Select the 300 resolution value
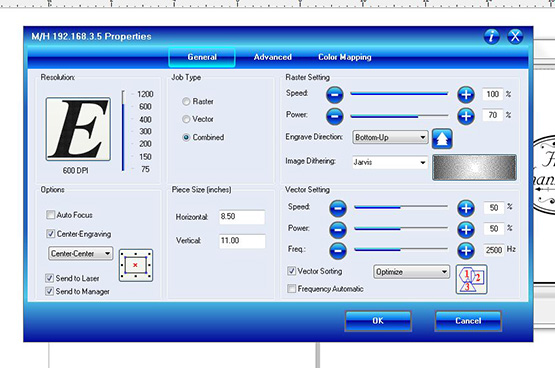555x368 pixels. point(145,131)
